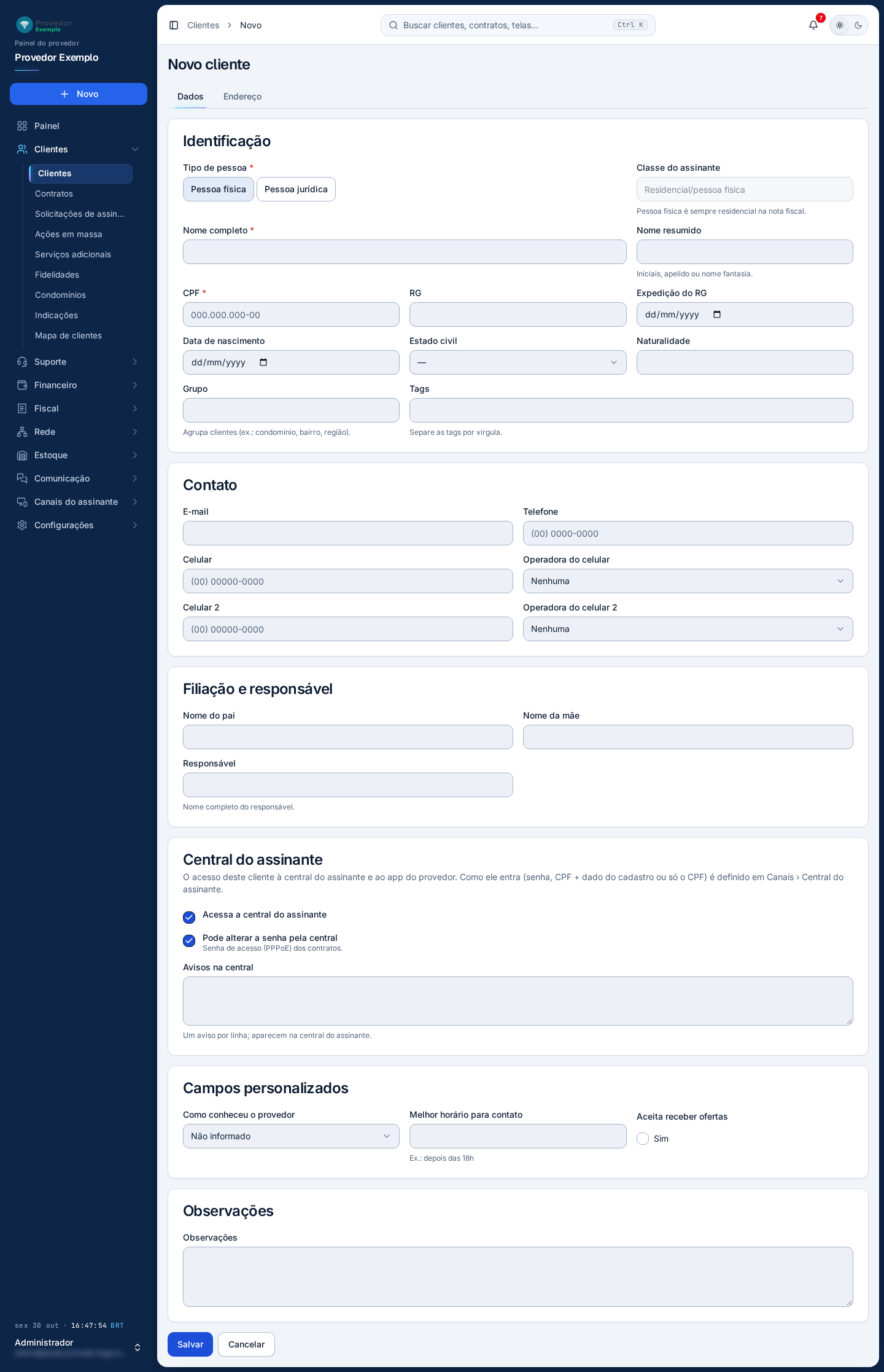Click the Financeiro wallet icon

(22, 385)
